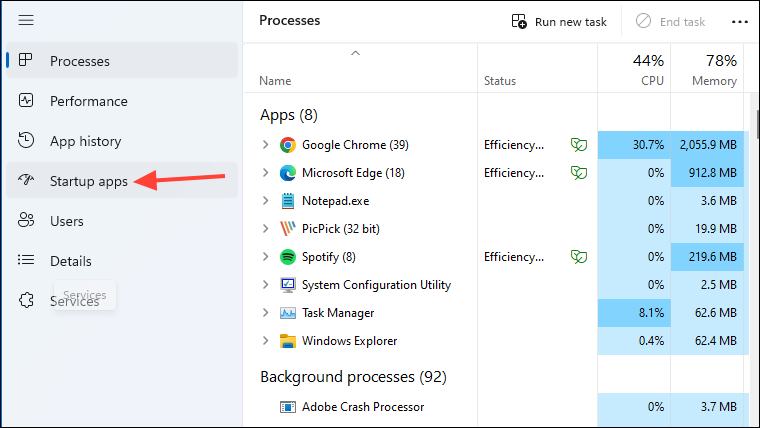Screen dimensions: 760x428
Task: Expand the Task Manager process group
Action: click(x=265, y=313)
